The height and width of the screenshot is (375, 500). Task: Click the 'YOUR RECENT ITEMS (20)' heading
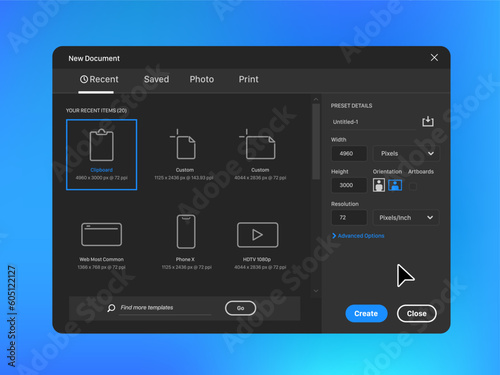click(96, 110)
